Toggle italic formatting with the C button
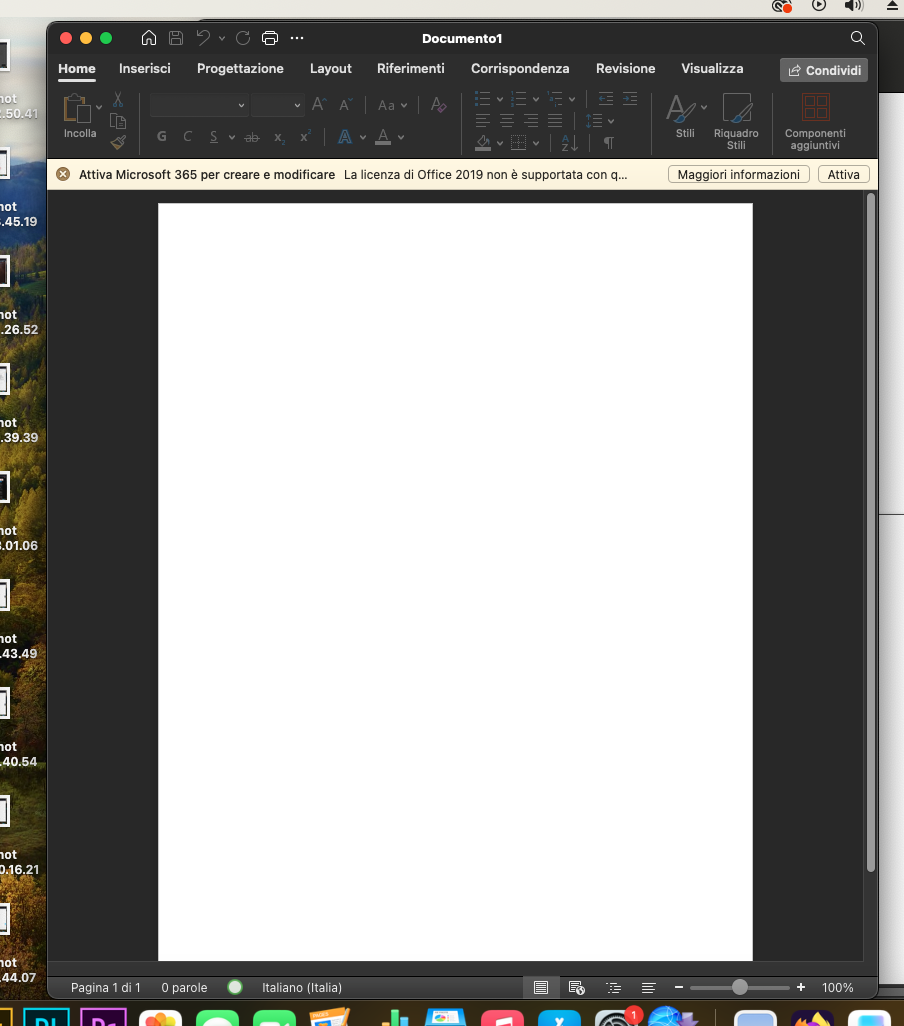 [x=188, y=137]
